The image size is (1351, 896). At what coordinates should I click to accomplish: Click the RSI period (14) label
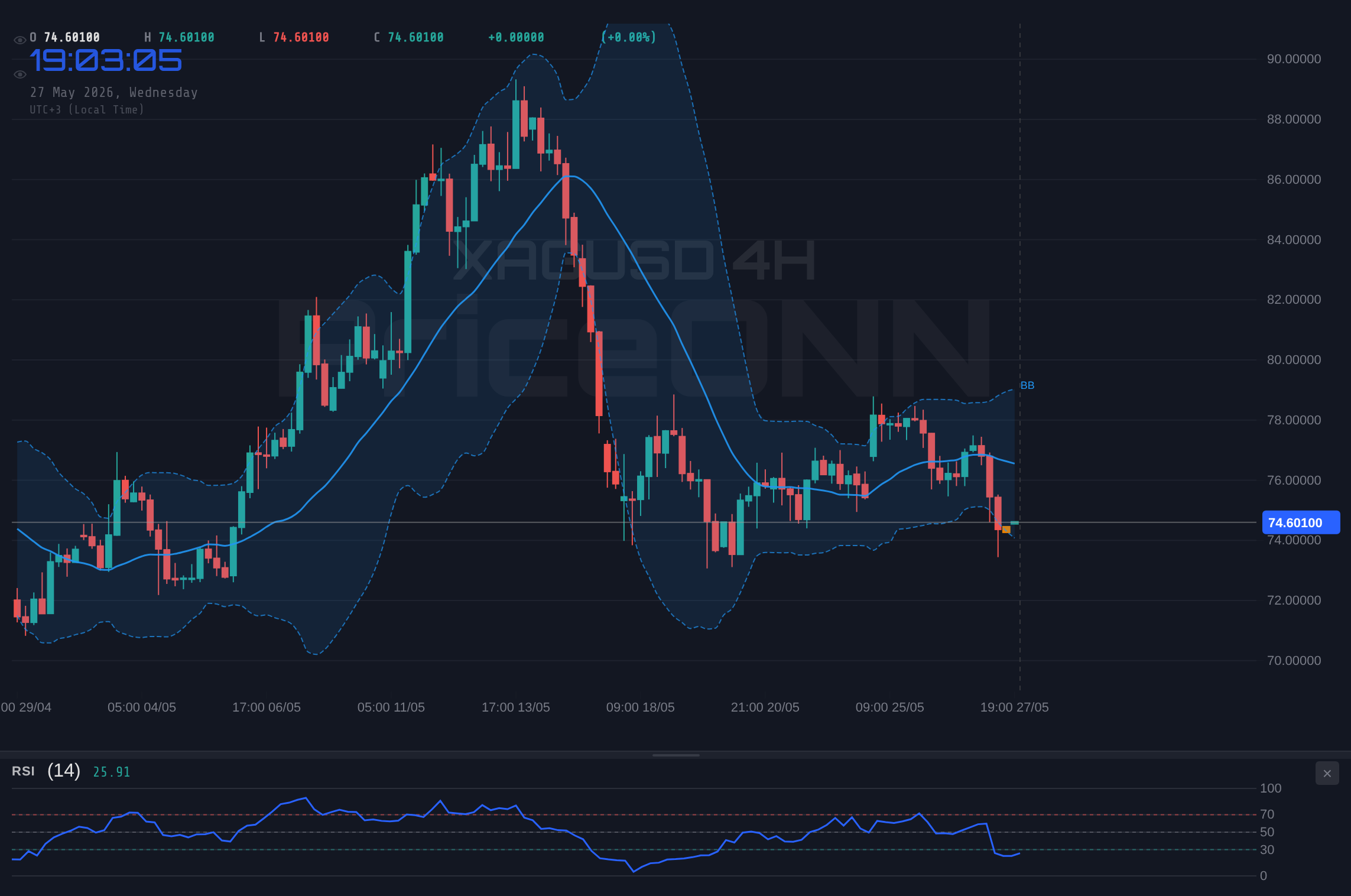pyautogui.click(x=64, y=771)
